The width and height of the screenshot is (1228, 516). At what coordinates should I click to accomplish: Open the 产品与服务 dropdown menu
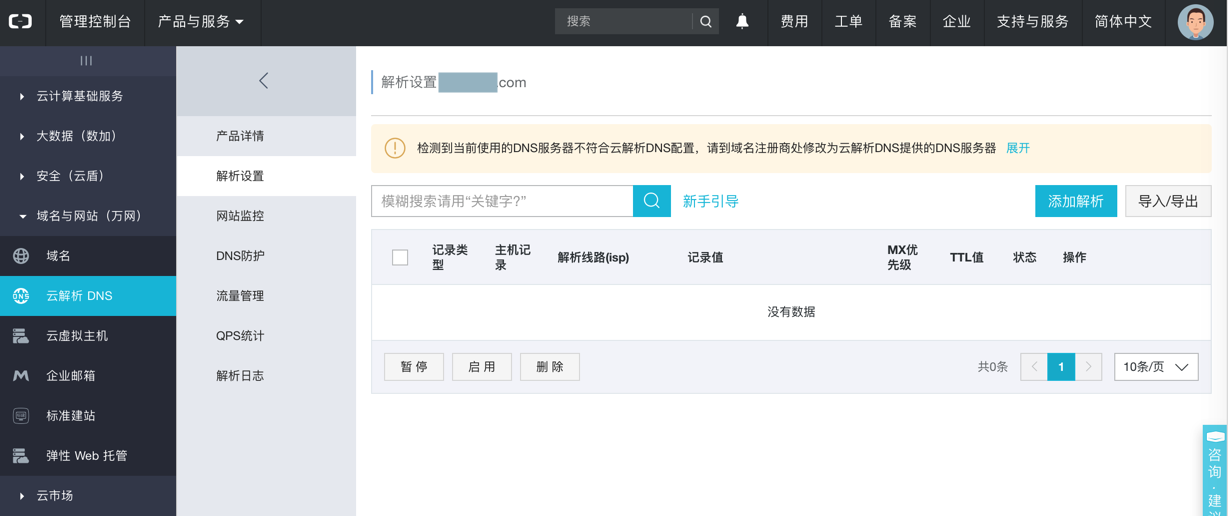point(201,21)
